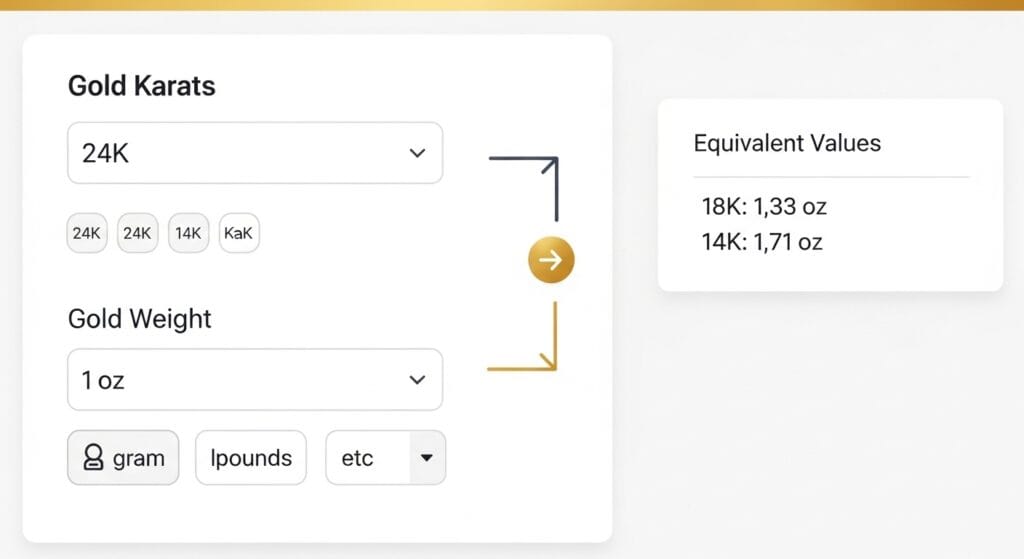Image resolution: width=1024 pixels, height=559 pixels.
Task: Click the 24K value in Gold Karats field
Action: tap(106, 154)
